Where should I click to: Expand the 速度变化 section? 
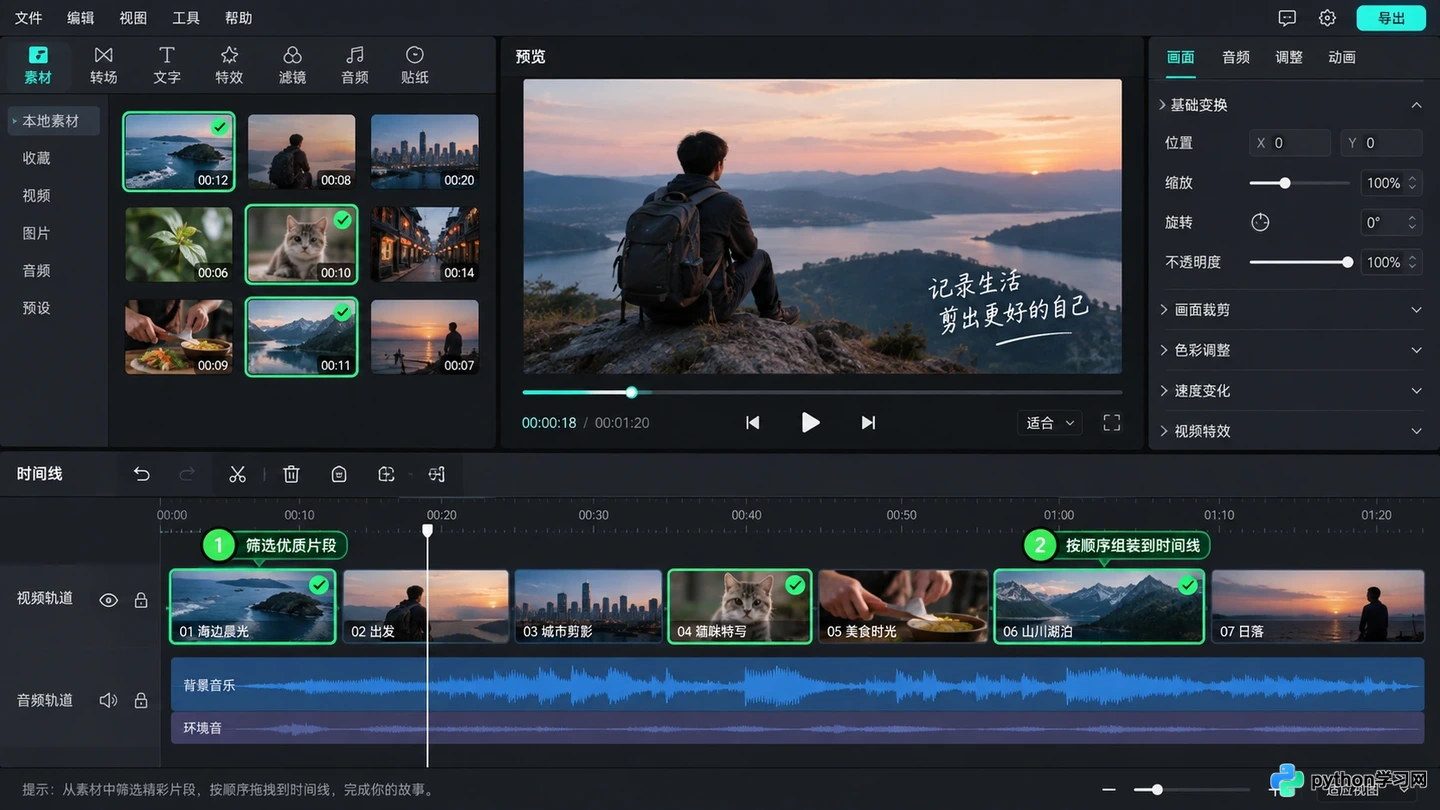tap(1290, 391)
